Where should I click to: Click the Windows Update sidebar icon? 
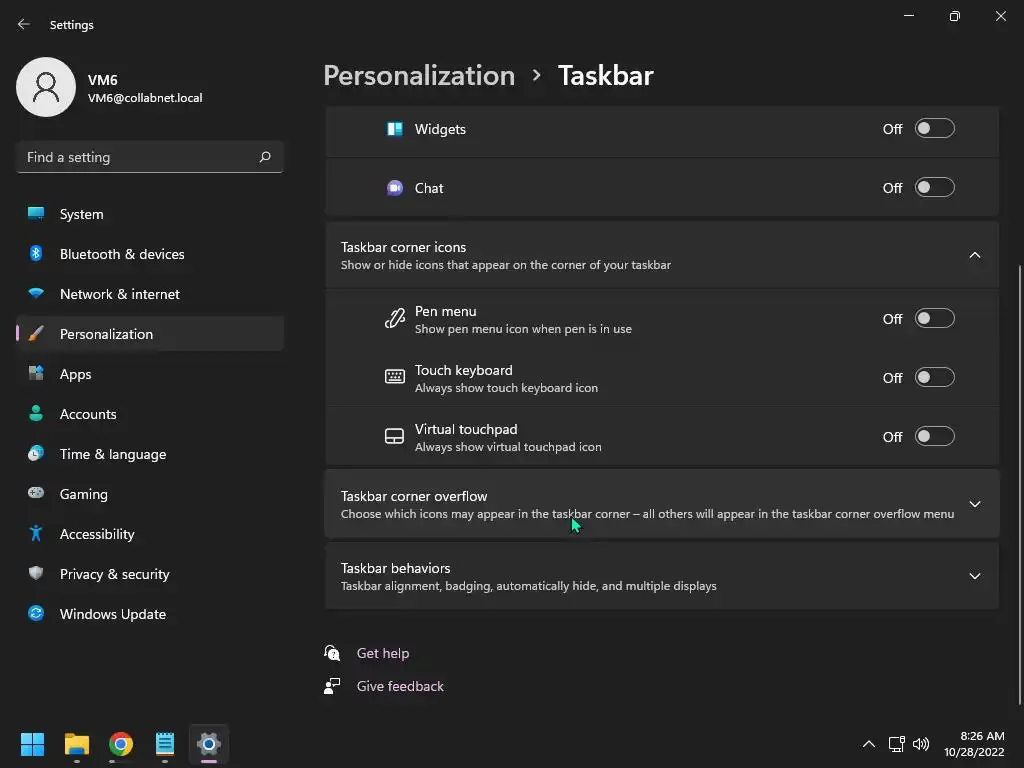[36, 614]
